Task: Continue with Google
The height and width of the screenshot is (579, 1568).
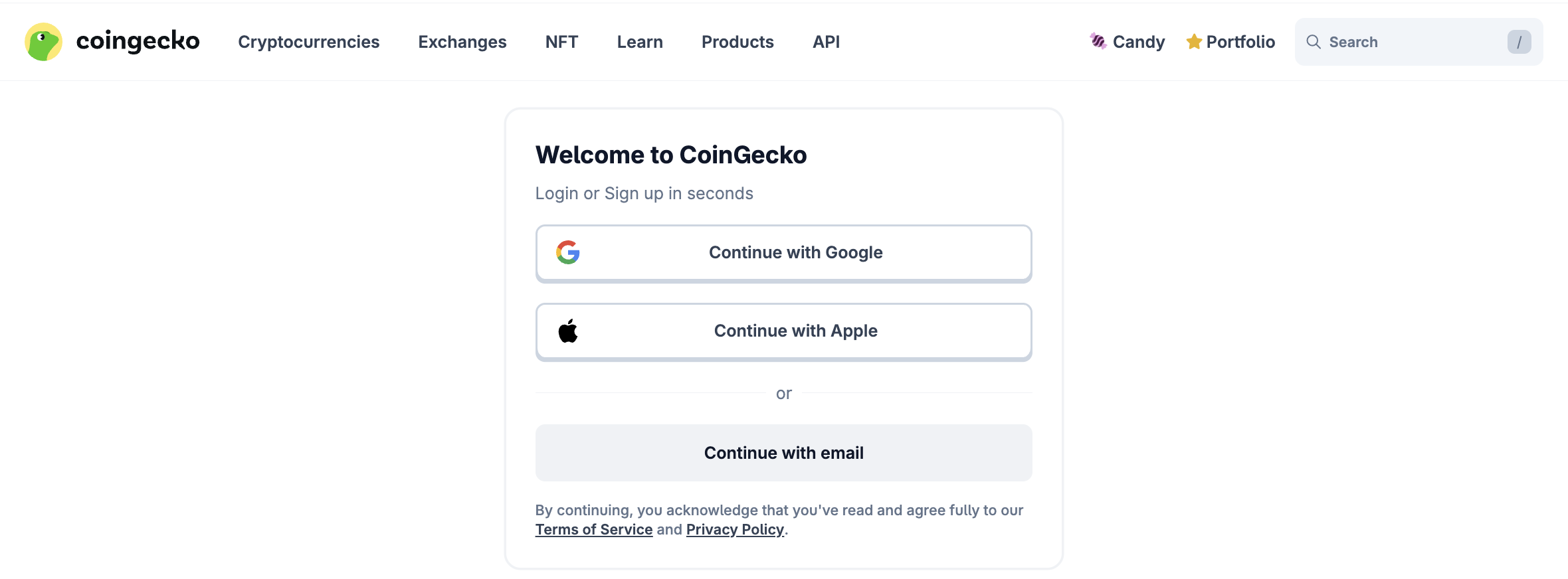Action: click(x=783, y=252)
